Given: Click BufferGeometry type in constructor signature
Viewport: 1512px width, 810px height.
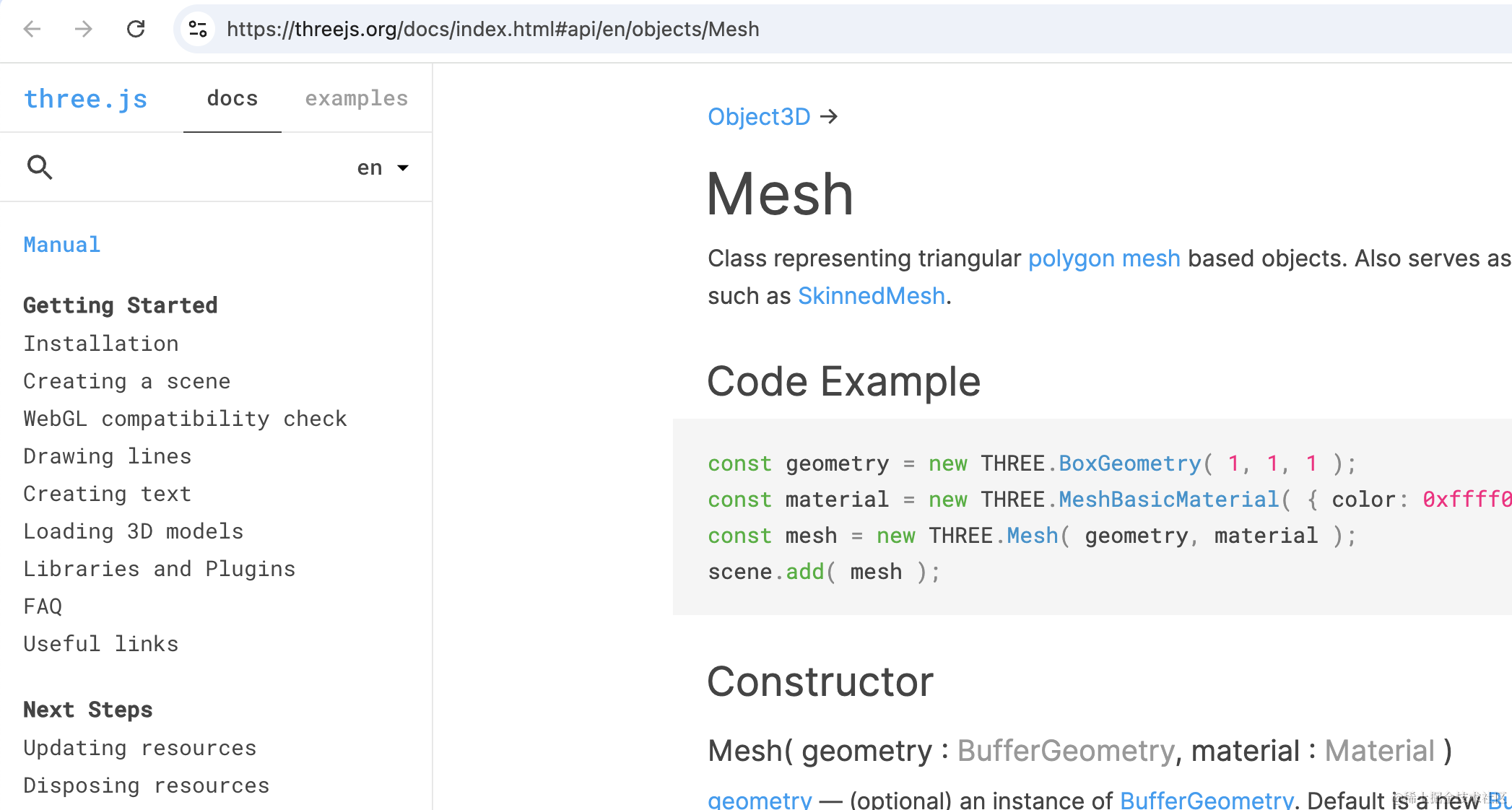Looking at the screenshot, I should (1066, 751).
